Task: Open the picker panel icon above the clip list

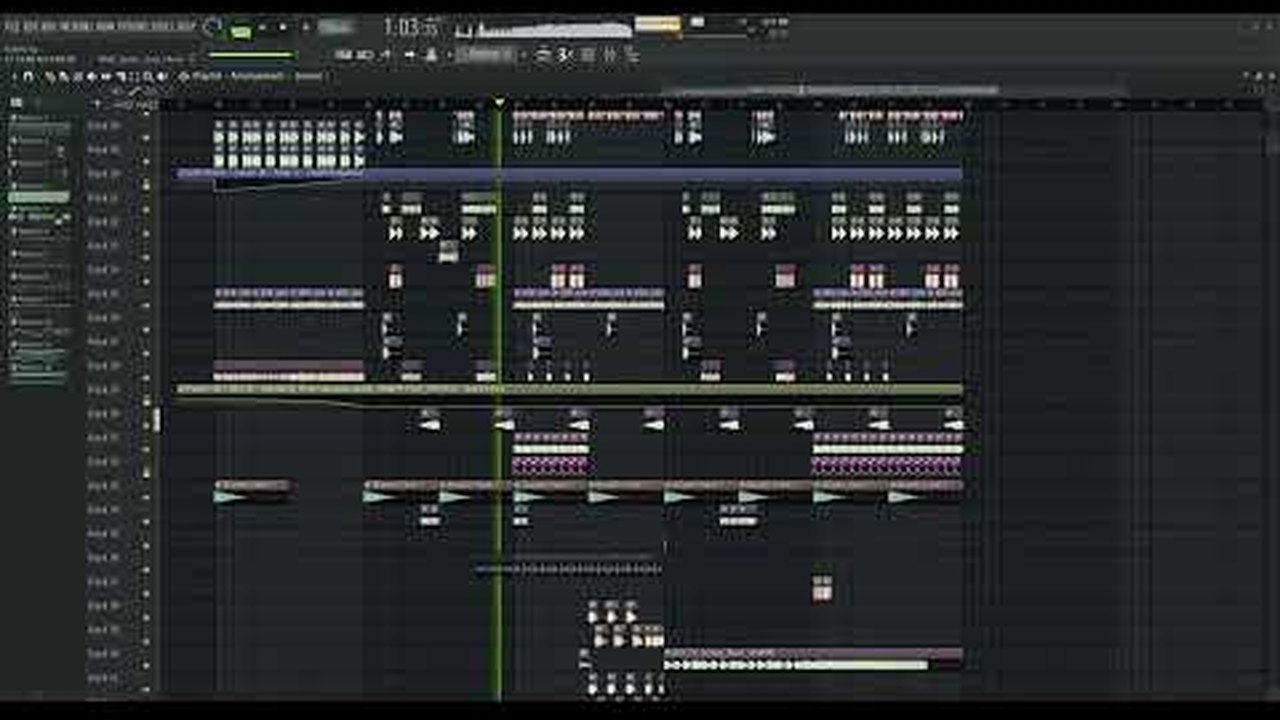Action: tap(16, 102)
